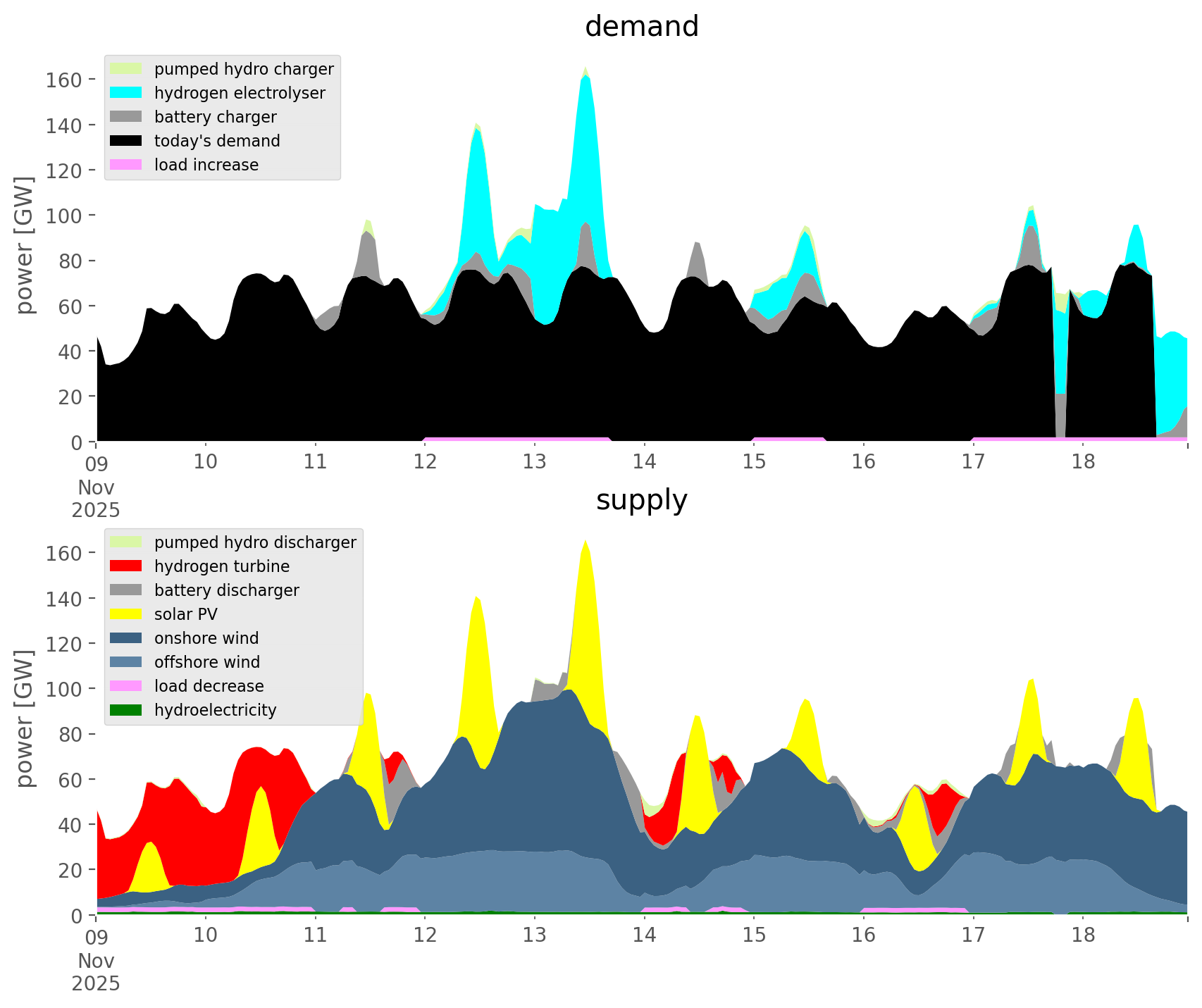Image resolution: width=1202 pixels, height=1008 pixels.
Task: Click the onshore wind legend label
Action: (x=206, y=638)
